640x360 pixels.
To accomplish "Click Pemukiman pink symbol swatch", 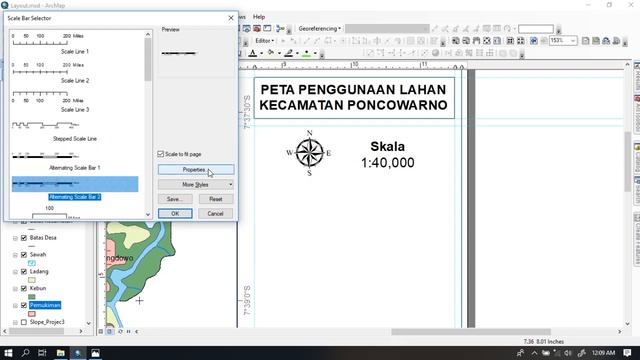I will (x=32, y=313).
